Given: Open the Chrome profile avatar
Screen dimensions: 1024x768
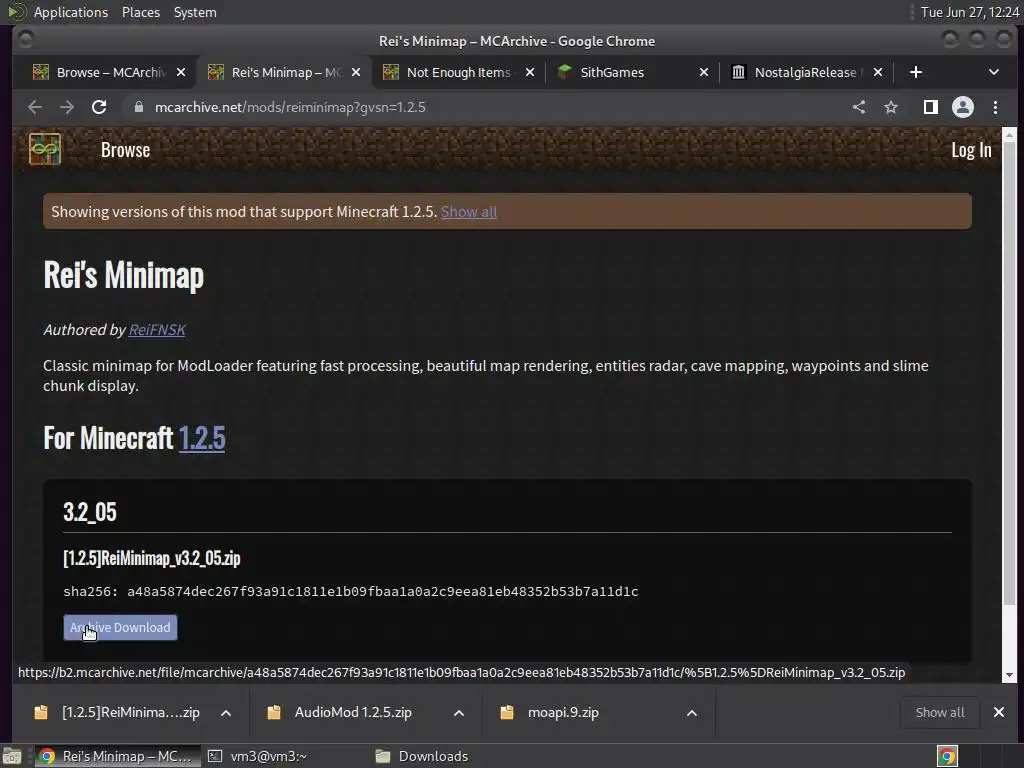Looking at the screenshot, I should 963,107.
